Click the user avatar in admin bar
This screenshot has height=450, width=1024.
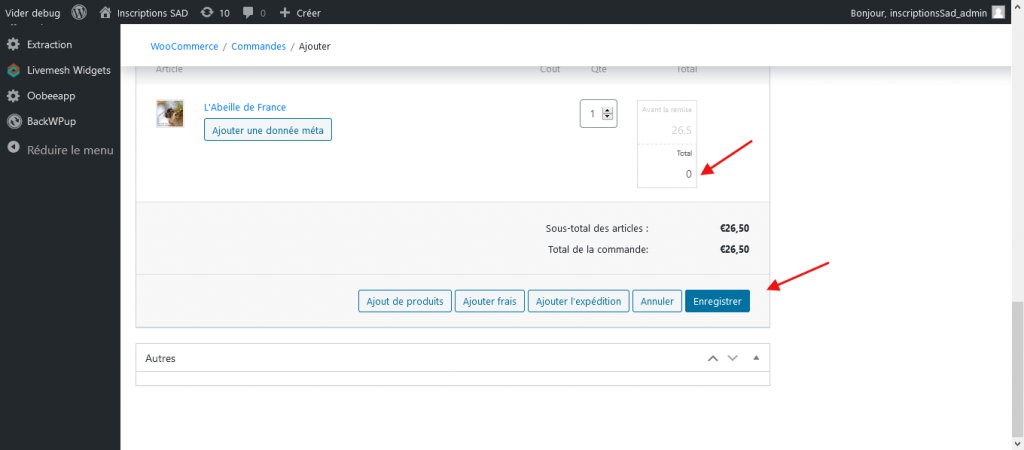pos(998,12)
